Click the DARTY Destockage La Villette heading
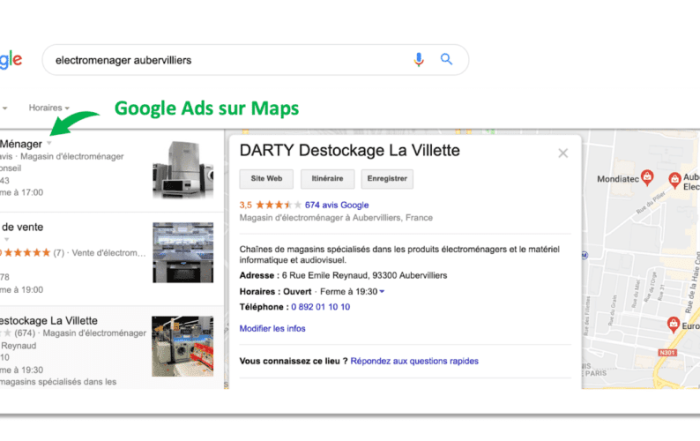 pos(350,150)
